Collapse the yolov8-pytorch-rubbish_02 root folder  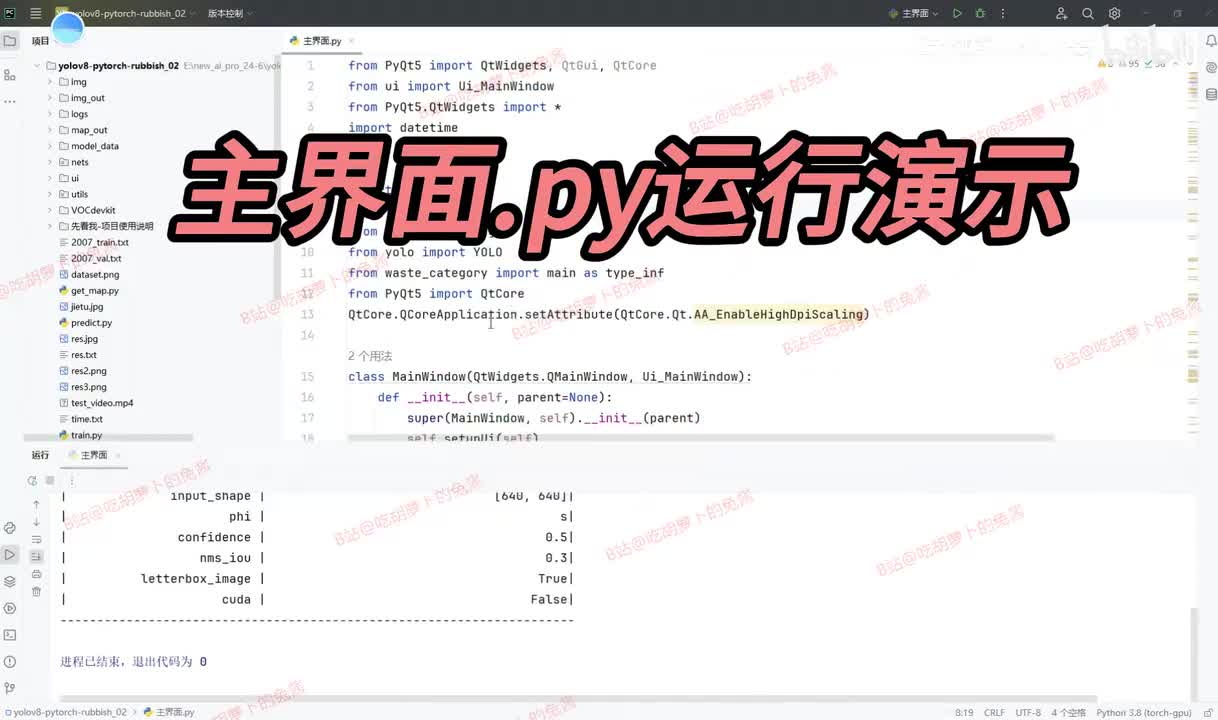click(x=37, y=66)
